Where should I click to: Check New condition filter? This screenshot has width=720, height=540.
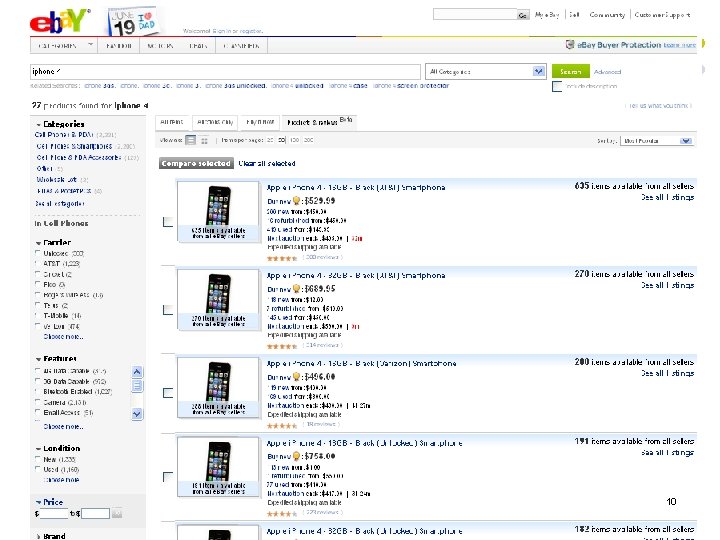tap(38, 459)
